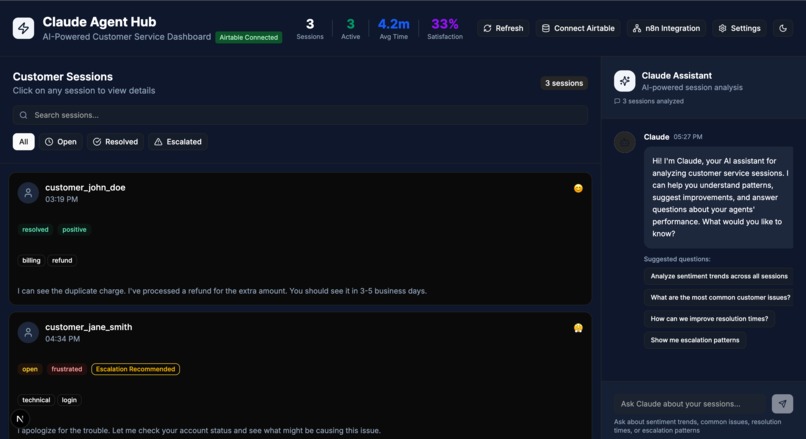Open Connect Airtable

[578, 28]
